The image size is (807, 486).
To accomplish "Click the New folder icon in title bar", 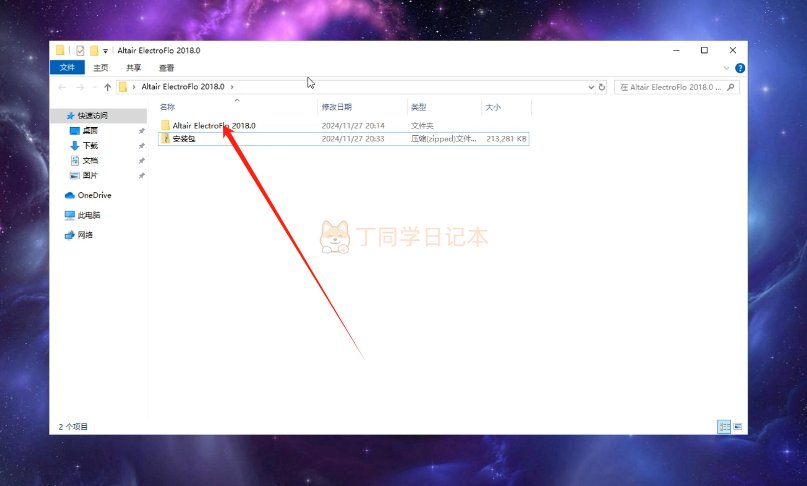I will point(94,50).
